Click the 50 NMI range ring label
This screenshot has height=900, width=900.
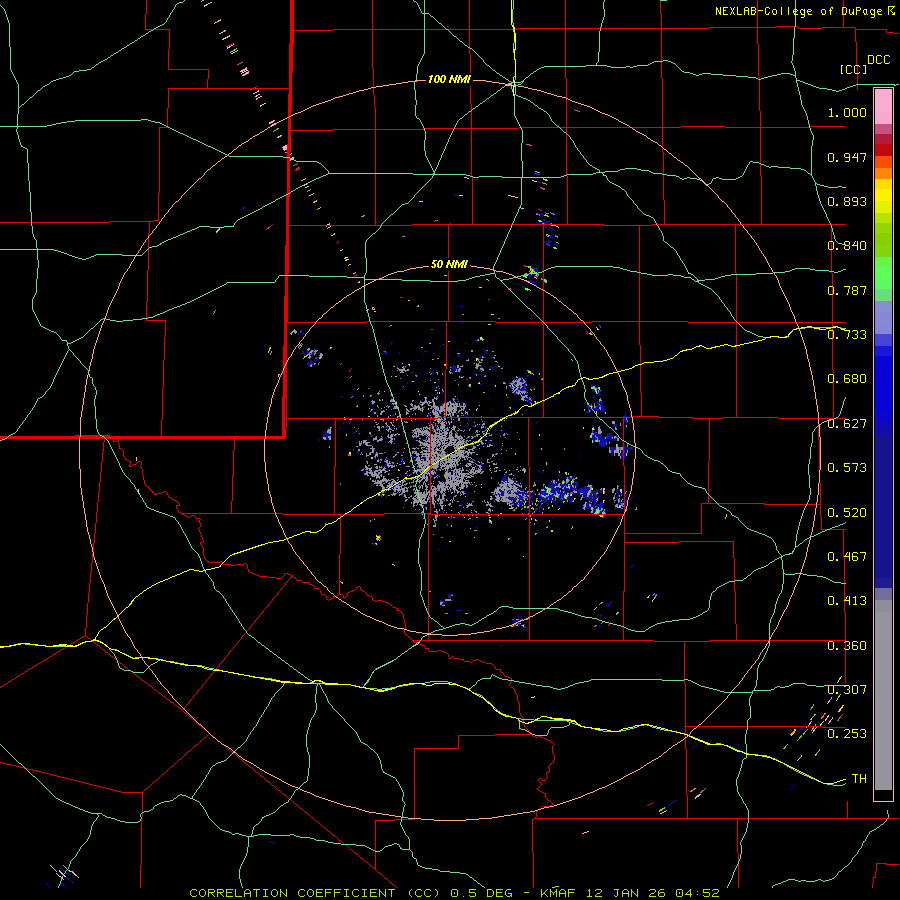pos(449,265)
